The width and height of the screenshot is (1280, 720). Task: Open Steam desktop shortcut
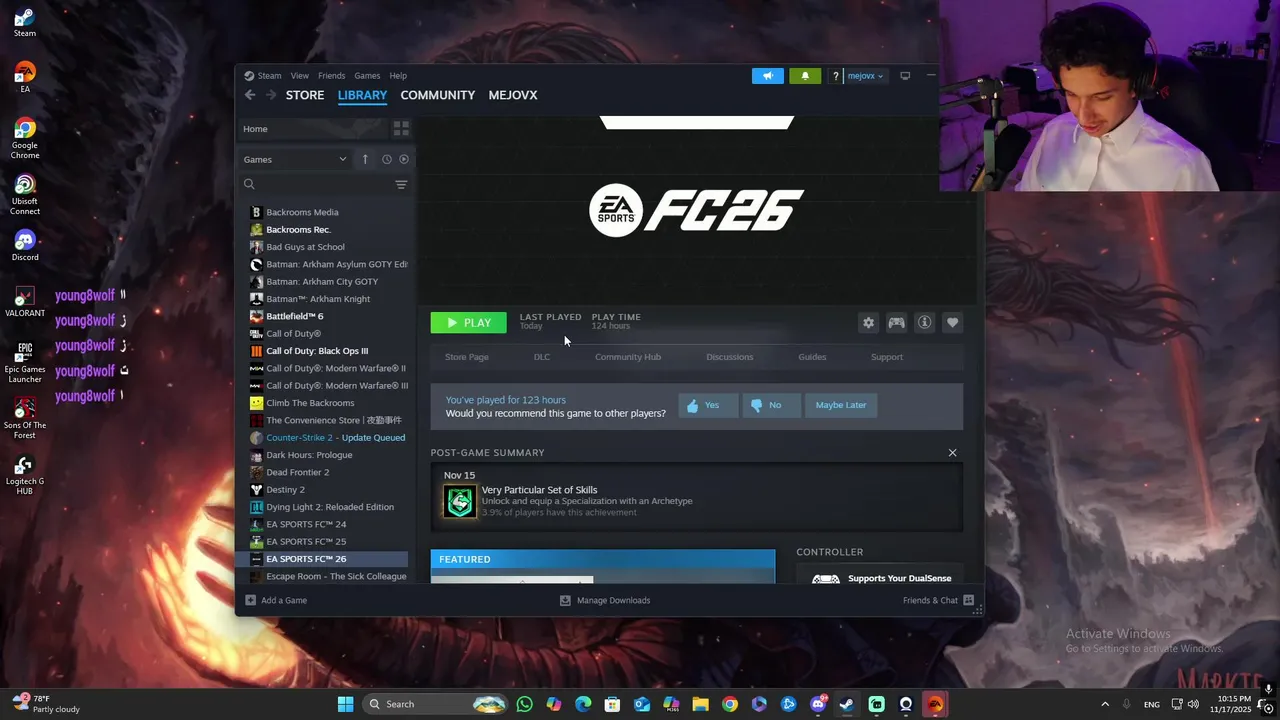click(25, 22)
